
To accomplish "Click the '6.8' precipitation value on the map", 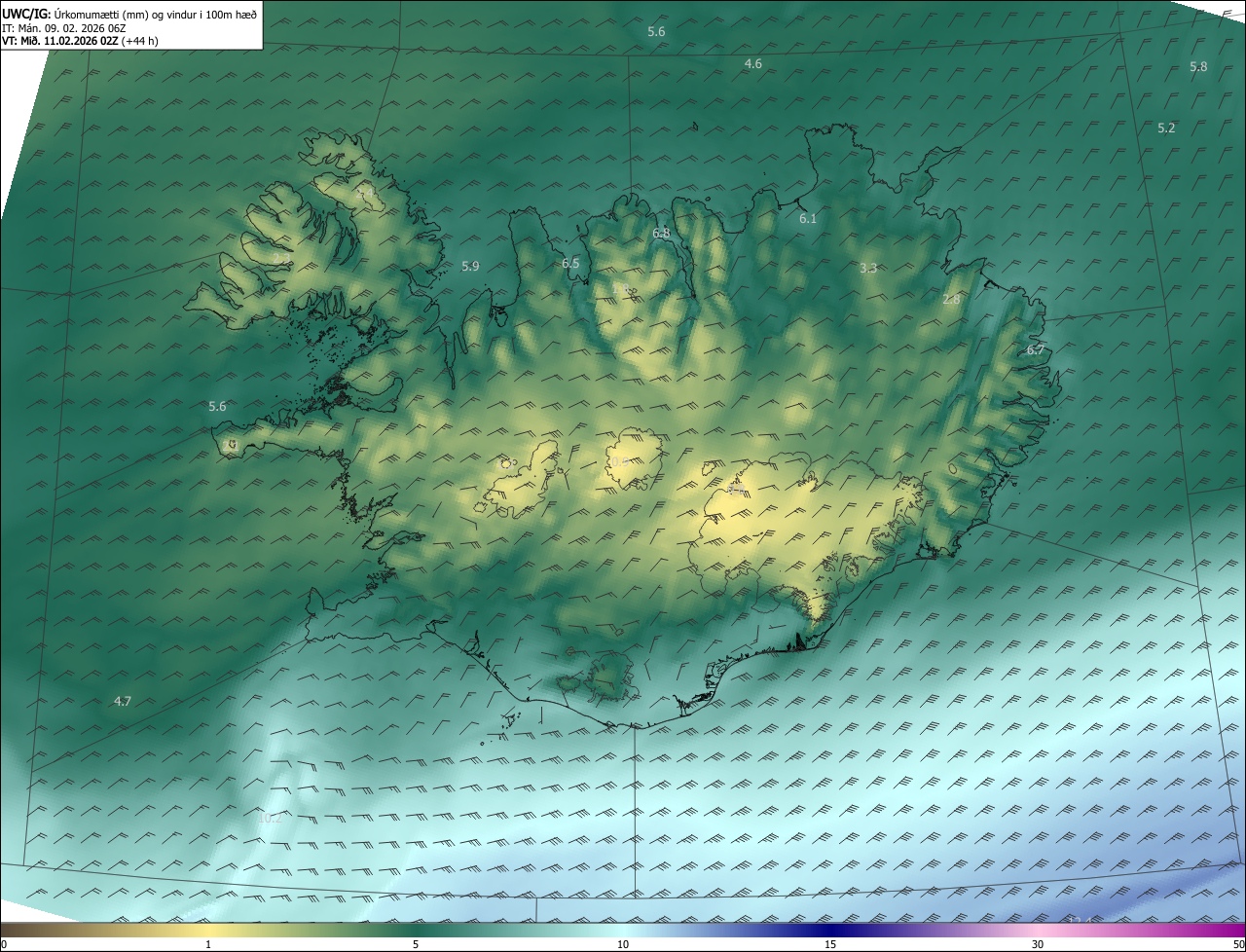I will [x=661, y=233].
